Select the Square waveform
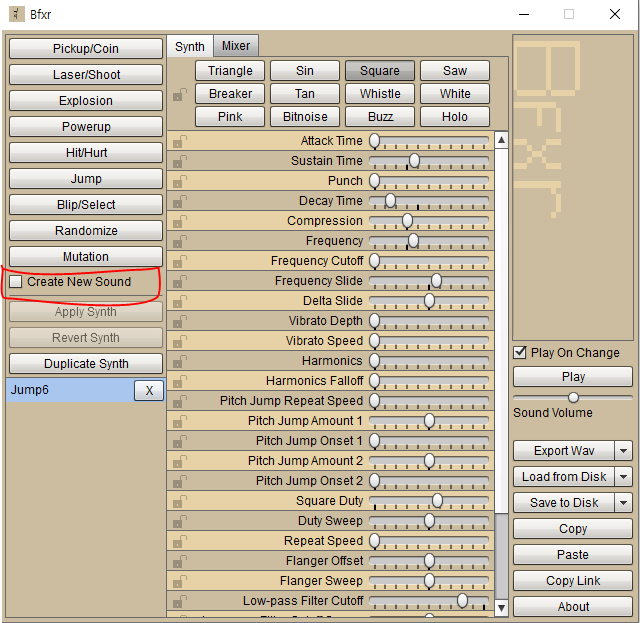640x623 pixels. click(380, 71)
